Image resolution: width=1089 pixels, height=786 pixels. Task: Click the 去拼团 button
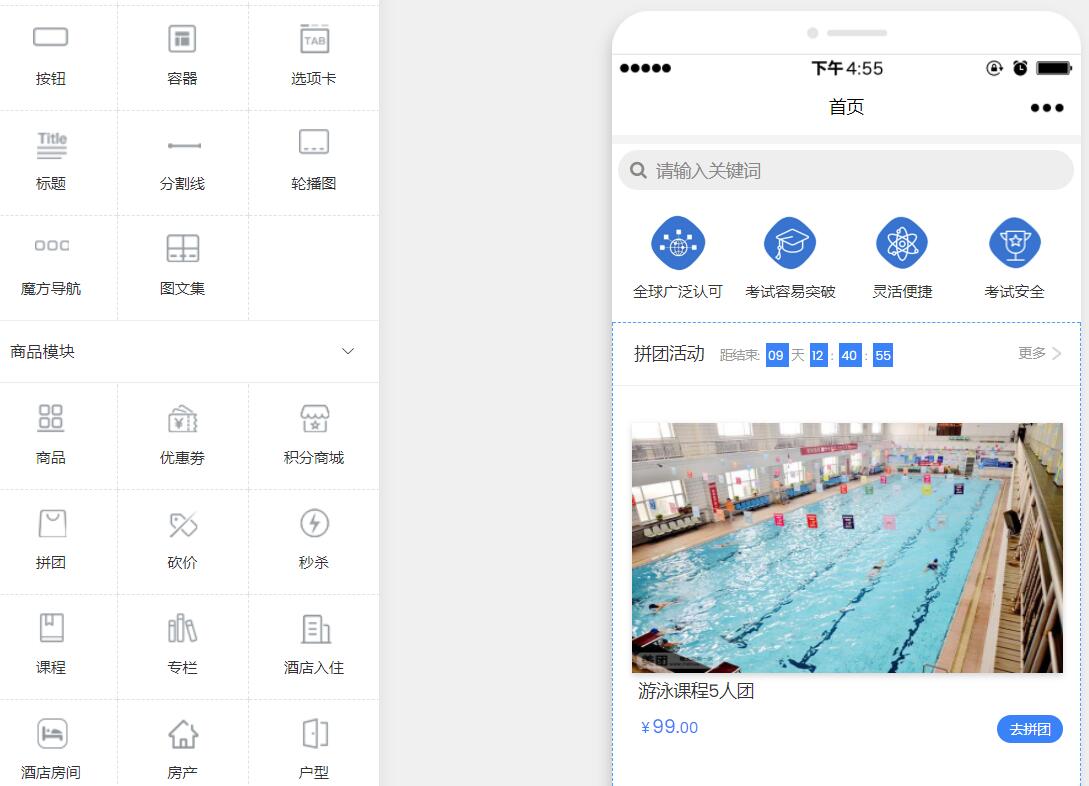click(1029, 729)
